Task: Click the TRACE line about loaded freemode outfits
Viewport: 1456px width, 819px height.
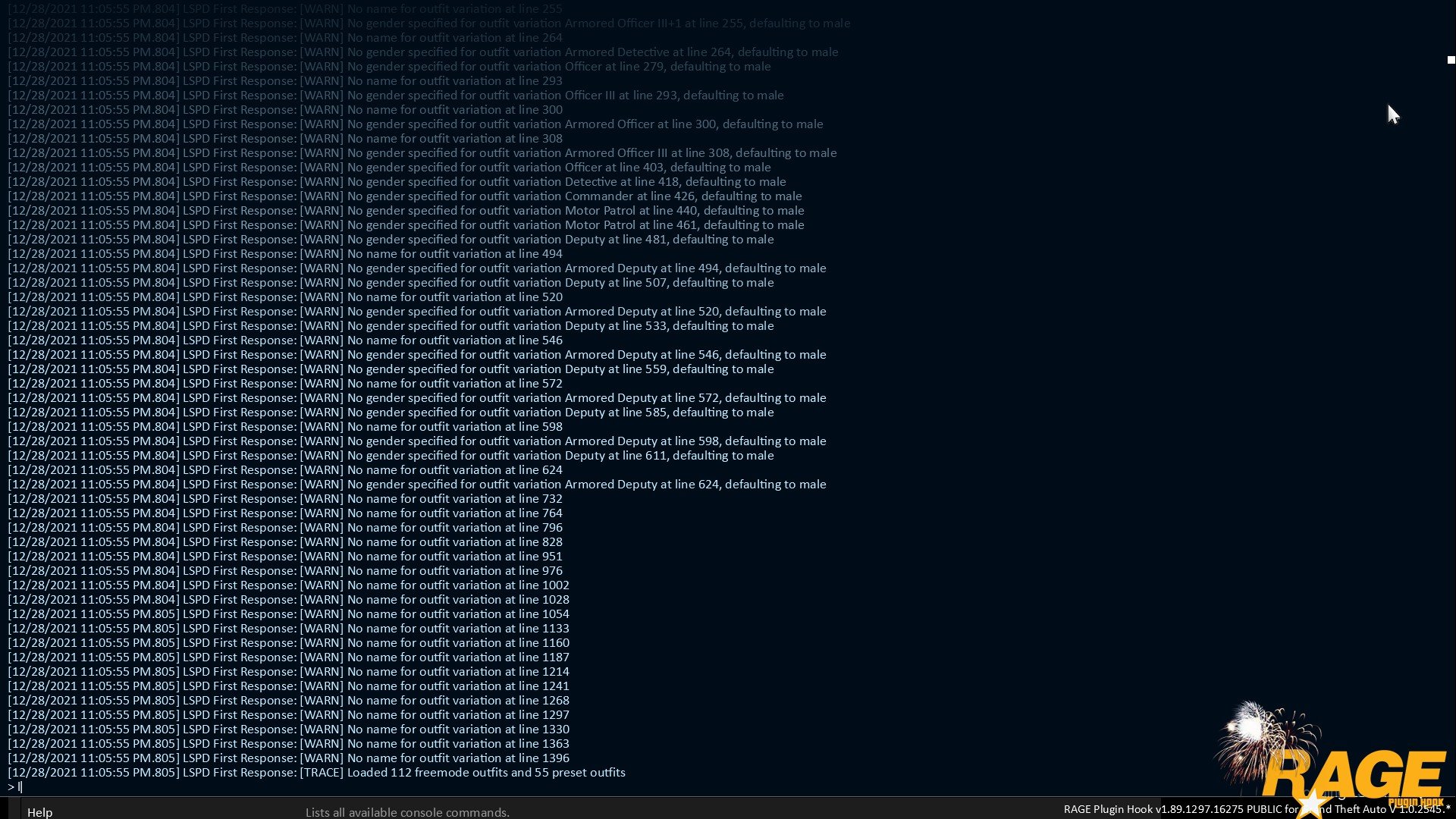Action: pos(316,773)
